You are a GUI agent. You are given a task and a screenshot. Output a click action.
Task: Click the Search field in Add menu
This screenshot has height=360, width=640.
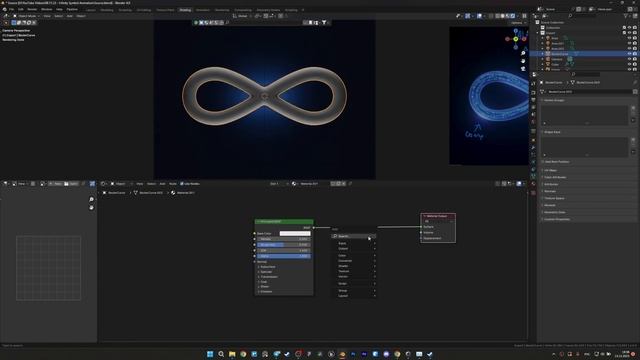[x=353, y=236]
